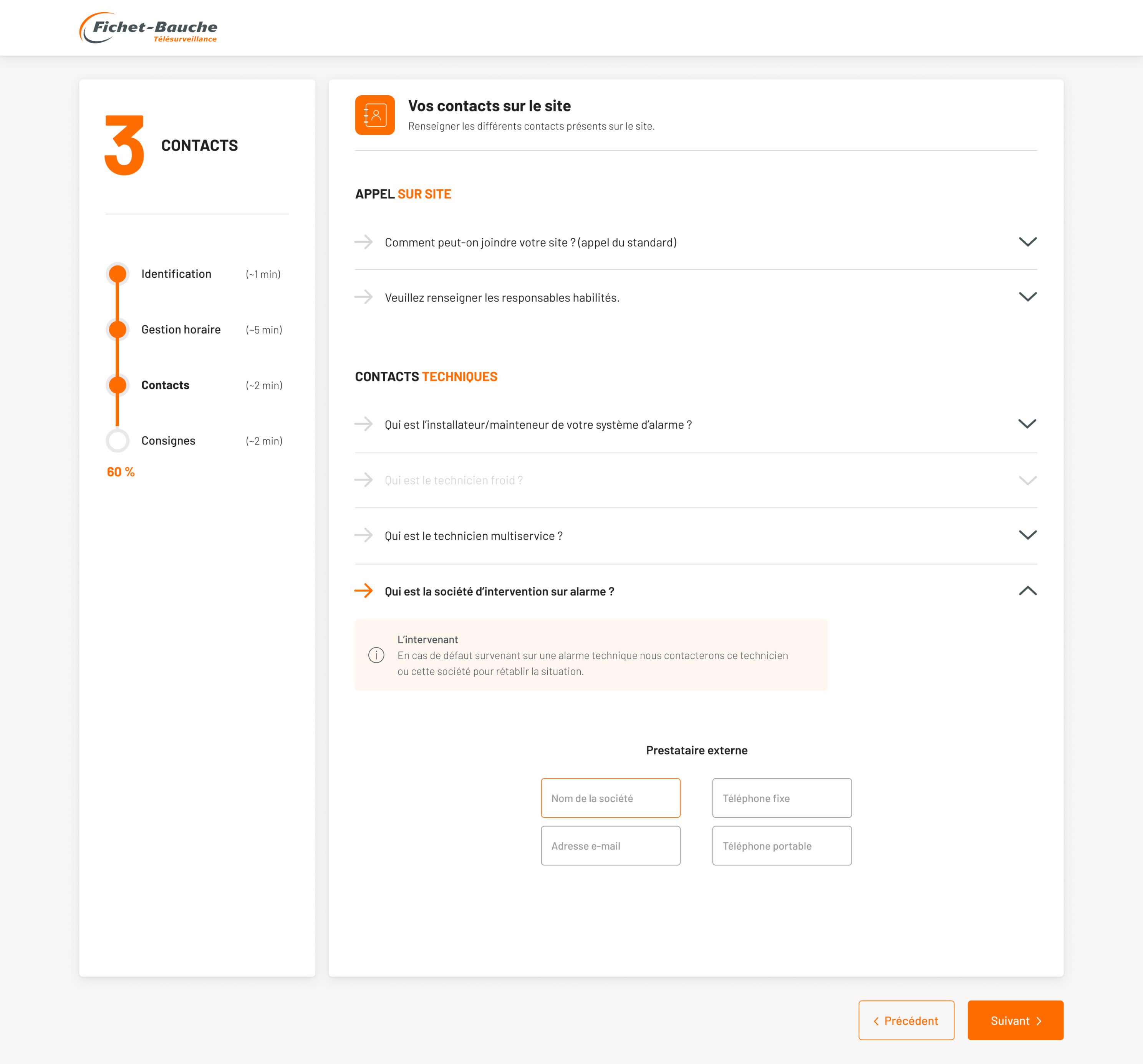Jump to the Consignes step circle

point(118,441)
